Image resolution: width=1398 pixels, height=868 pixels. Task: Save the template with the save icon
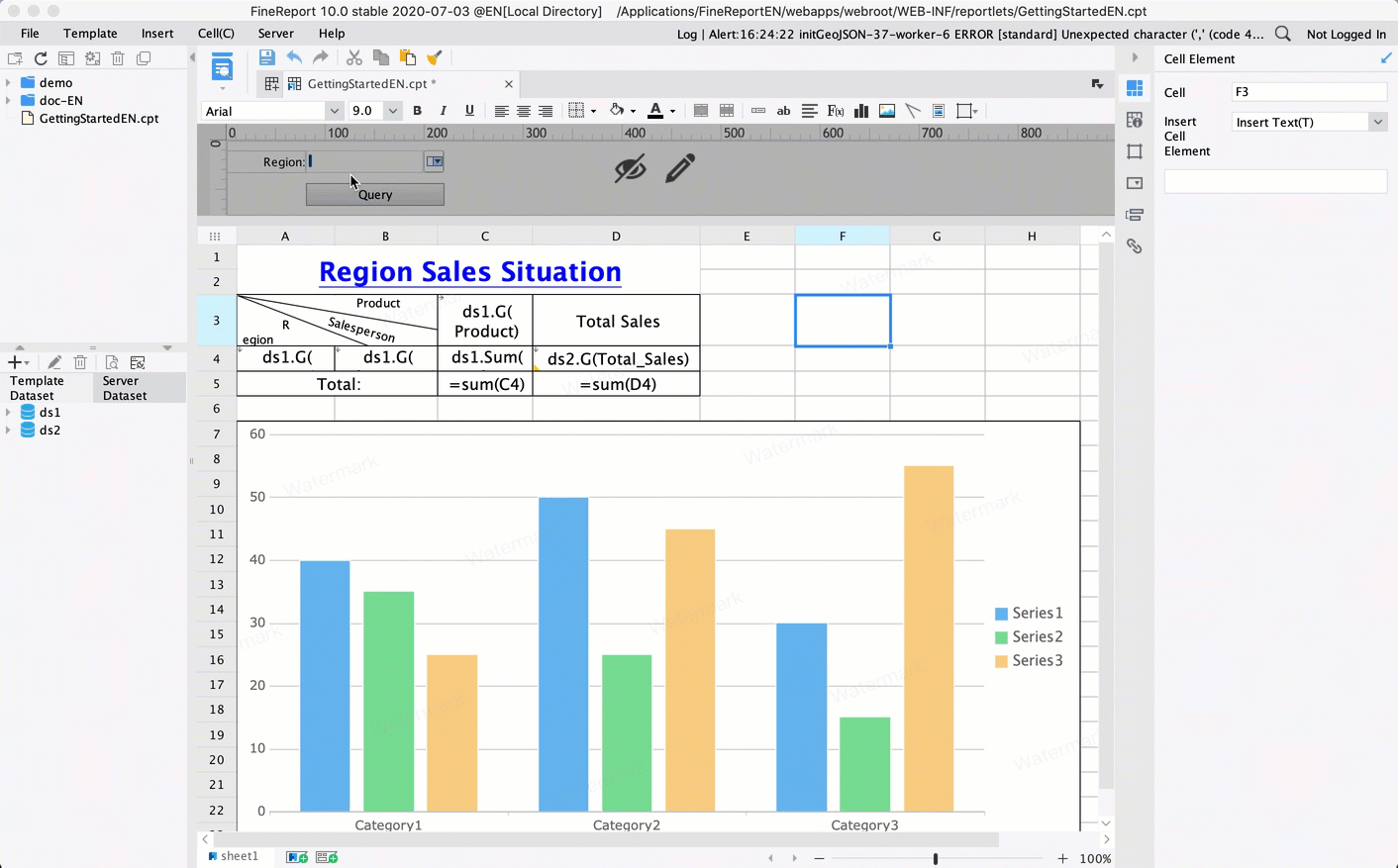pos(266,57)
